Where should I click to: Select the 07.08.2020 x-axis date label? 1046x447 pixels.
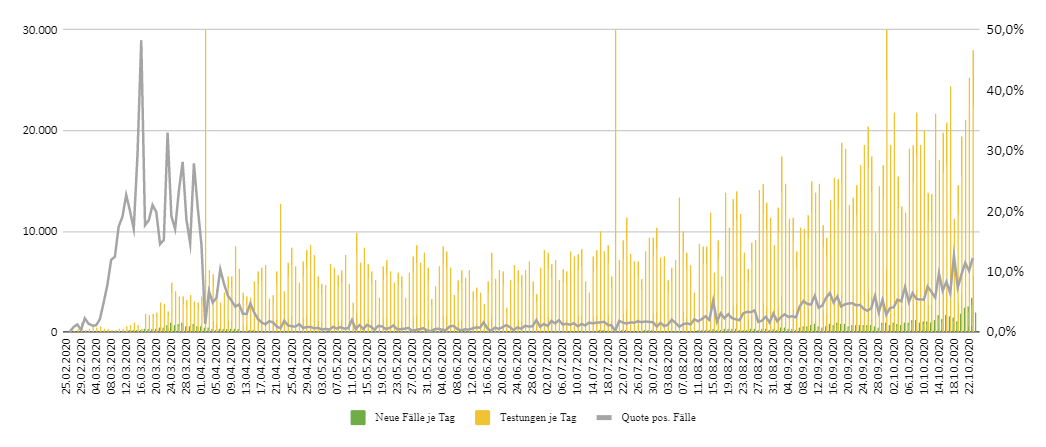point(682,368)
